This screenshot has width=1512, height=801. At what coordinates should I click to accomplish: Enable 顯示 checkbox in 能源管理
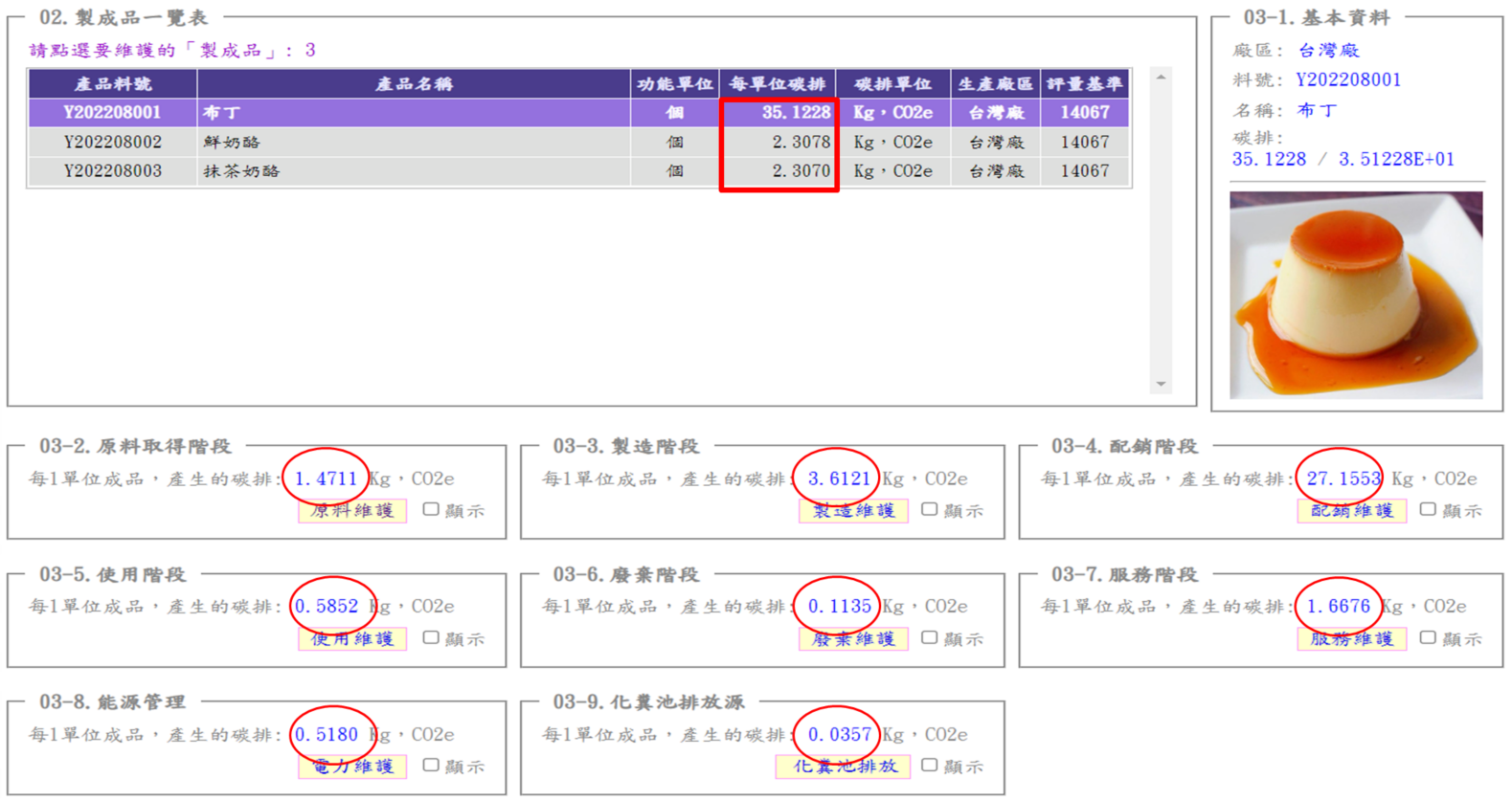pos(431,765)
